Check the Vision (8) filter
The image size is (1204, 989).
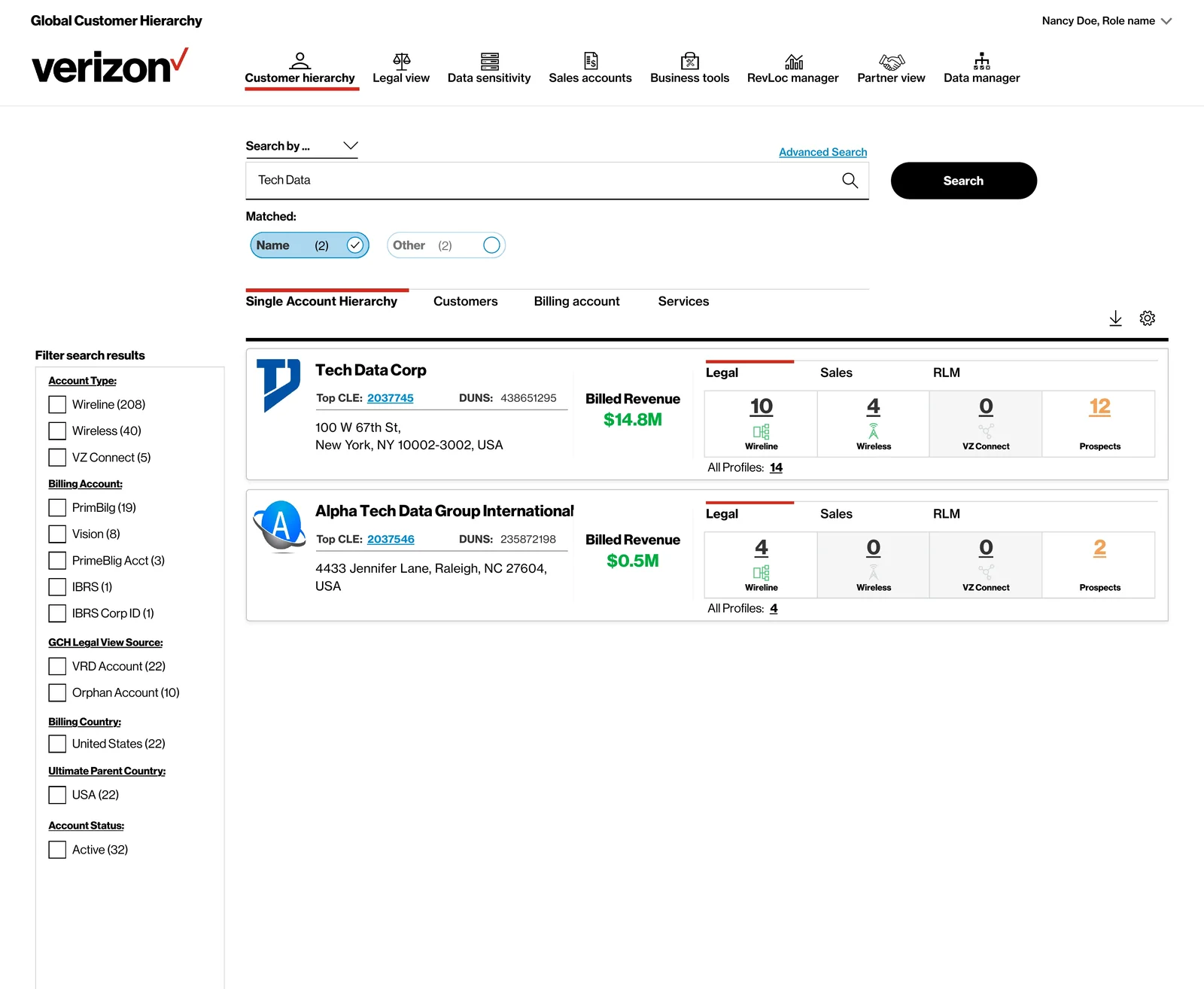pos(57,534)
